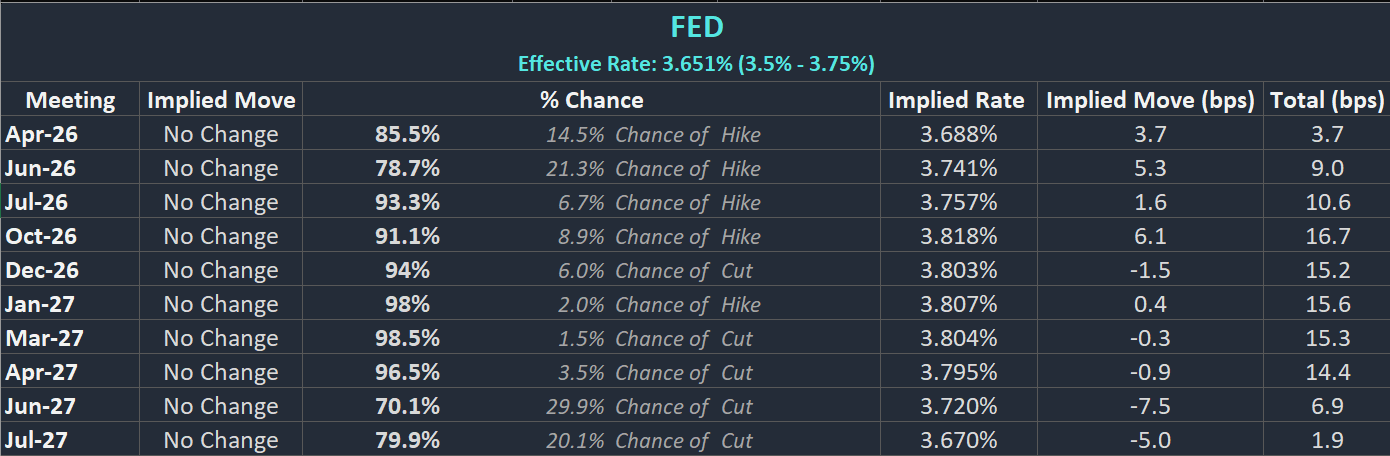The image size is (1390, 456).
Task: Select the Effective Rate 3.651% subtitle
Action: click(x=695, y=64)
